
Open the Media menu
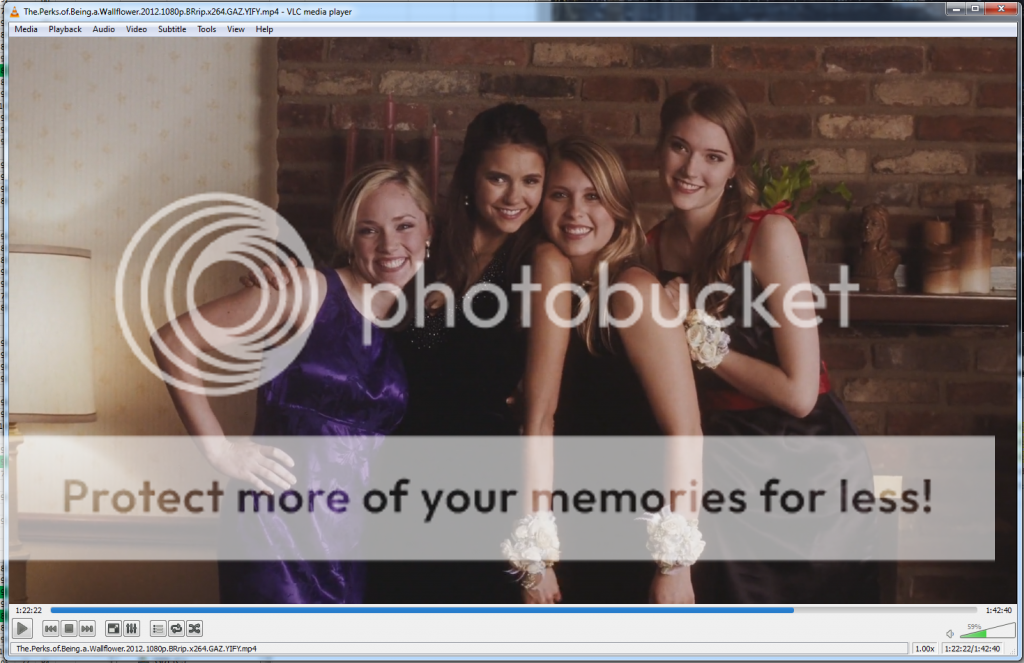[x=26, y=29]
